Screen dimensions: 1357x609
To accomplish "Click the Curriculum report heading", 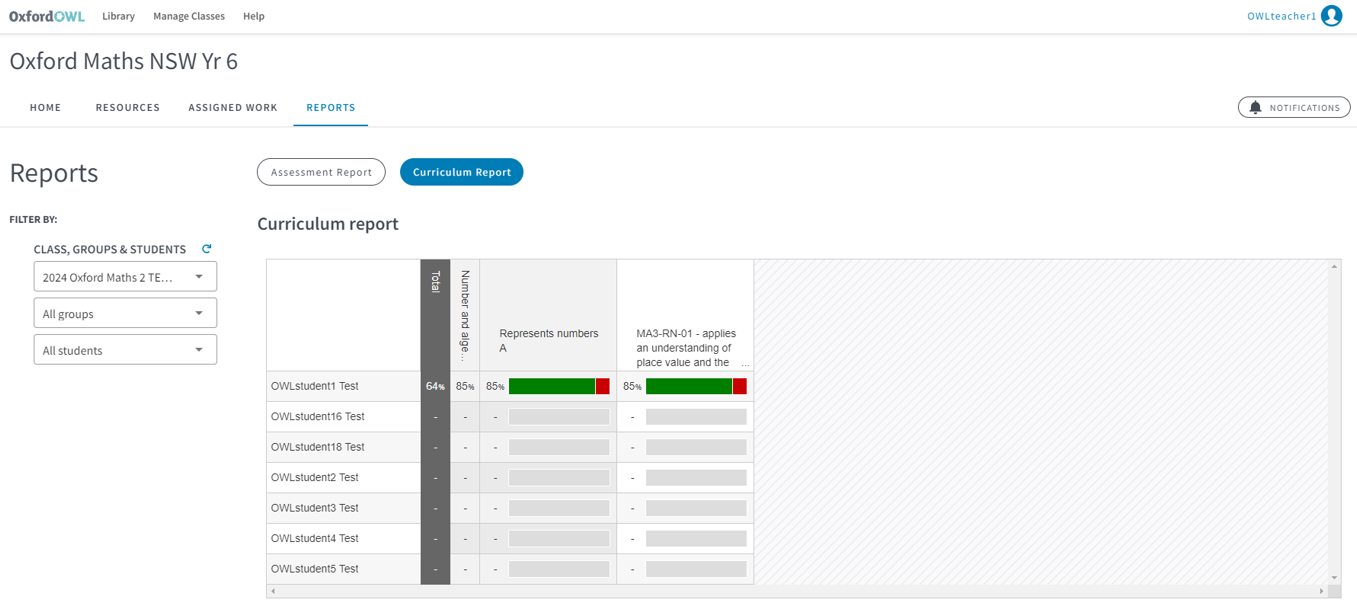I will (x=328, y=224).
